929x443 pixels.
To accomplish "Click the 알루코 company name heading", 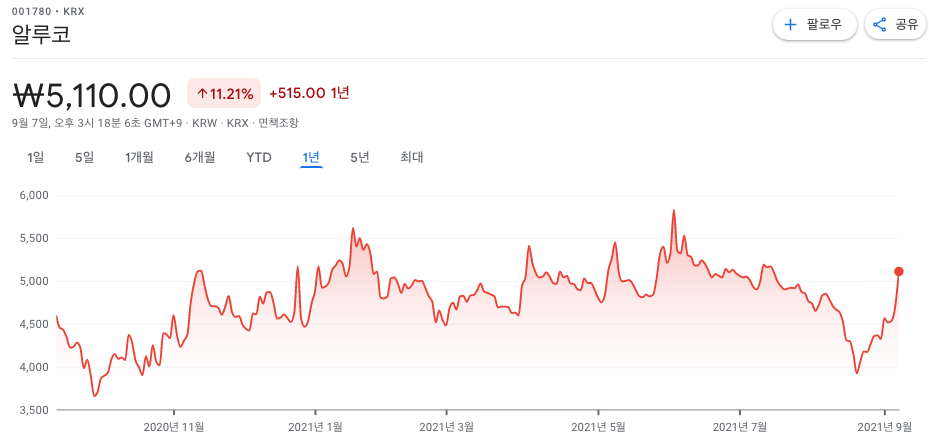I will 41,35.
